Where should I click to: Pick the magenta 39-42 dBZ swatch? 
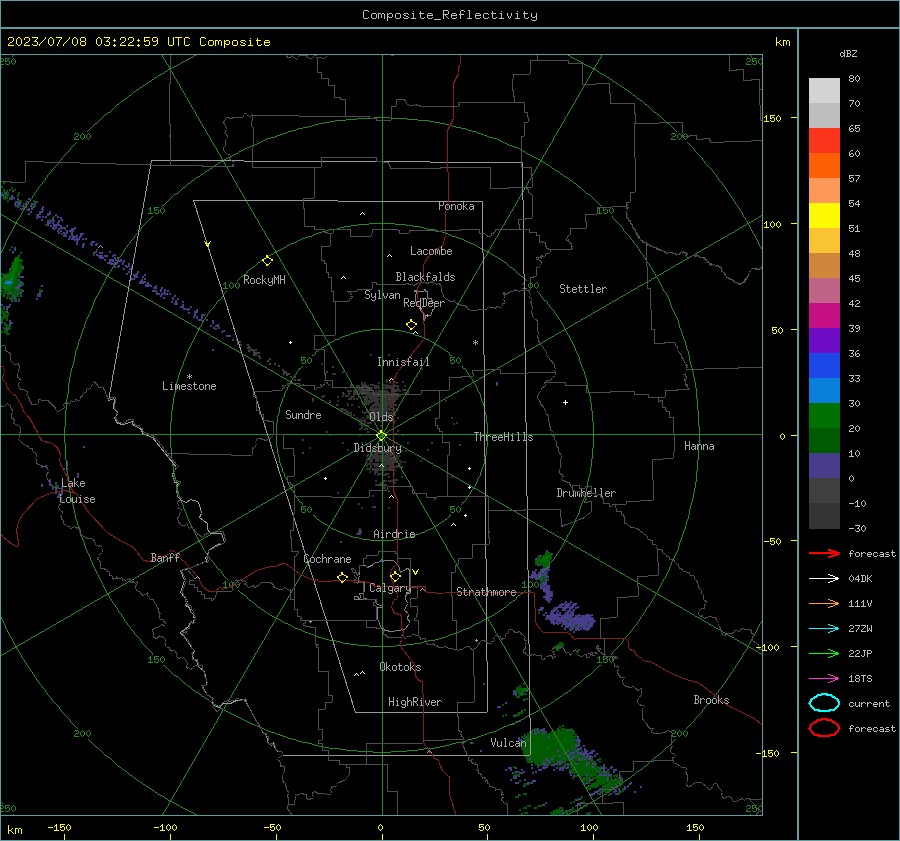[824, 316]
